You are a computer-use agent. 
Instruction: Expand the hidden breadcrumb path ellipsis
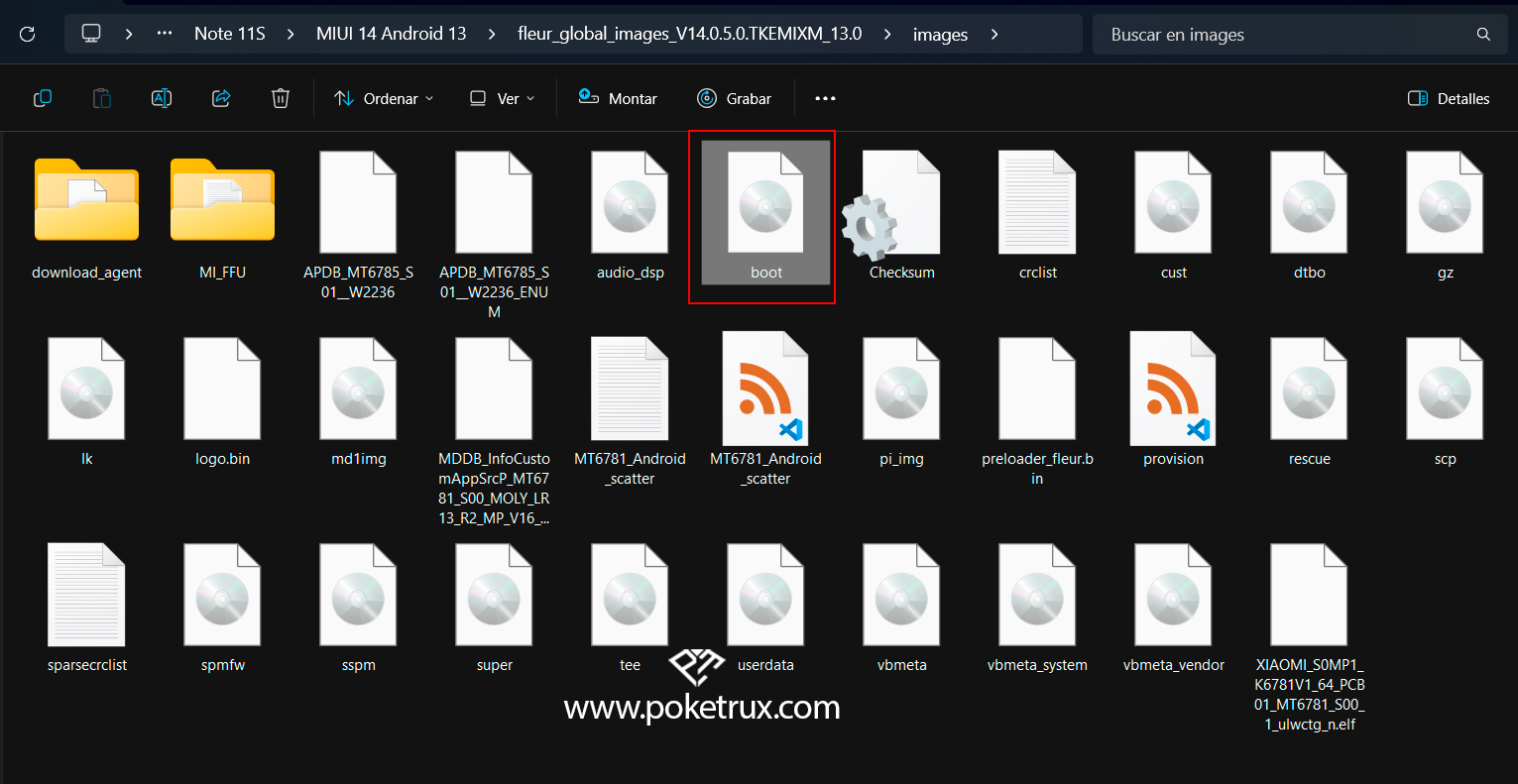coord(165,34)
